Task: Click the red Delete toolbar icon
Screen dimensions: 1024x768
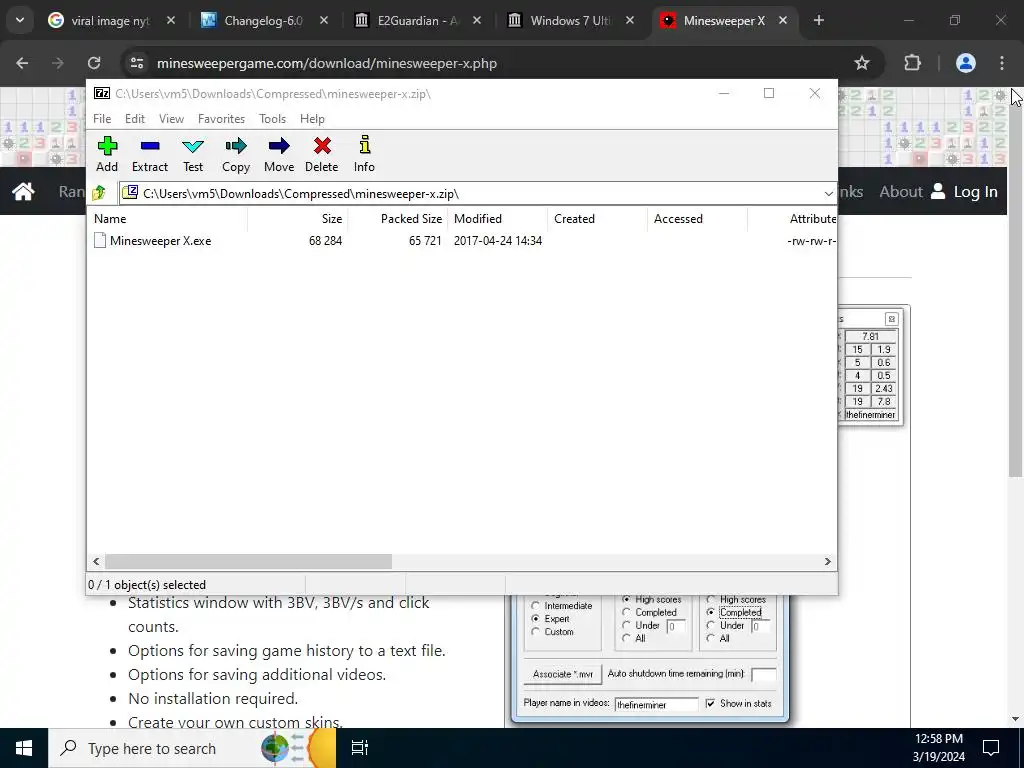Action: pos(322,155)
